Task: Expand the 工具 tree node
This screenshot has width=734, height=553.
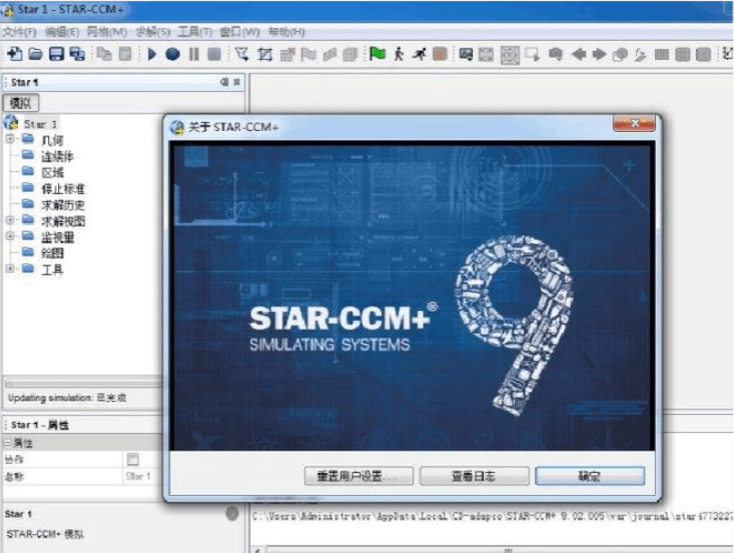Action: click(9, 268)
